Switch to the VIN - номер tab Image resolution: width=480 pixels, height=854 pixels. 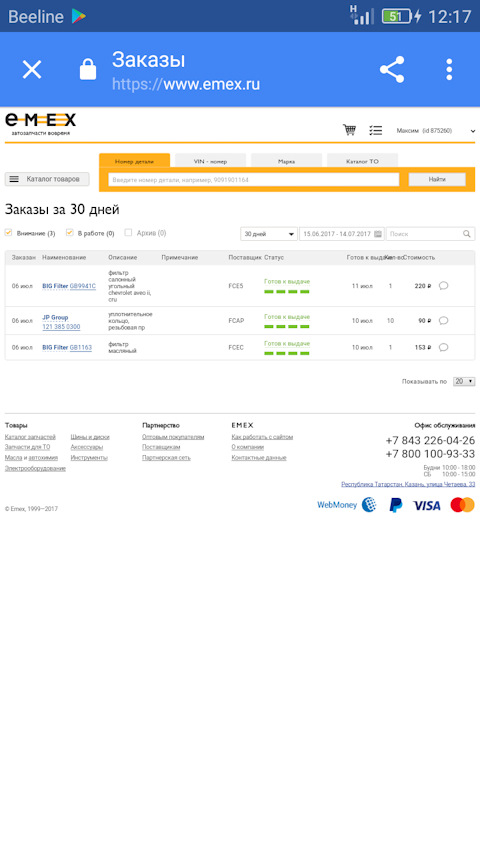[210, 161]
